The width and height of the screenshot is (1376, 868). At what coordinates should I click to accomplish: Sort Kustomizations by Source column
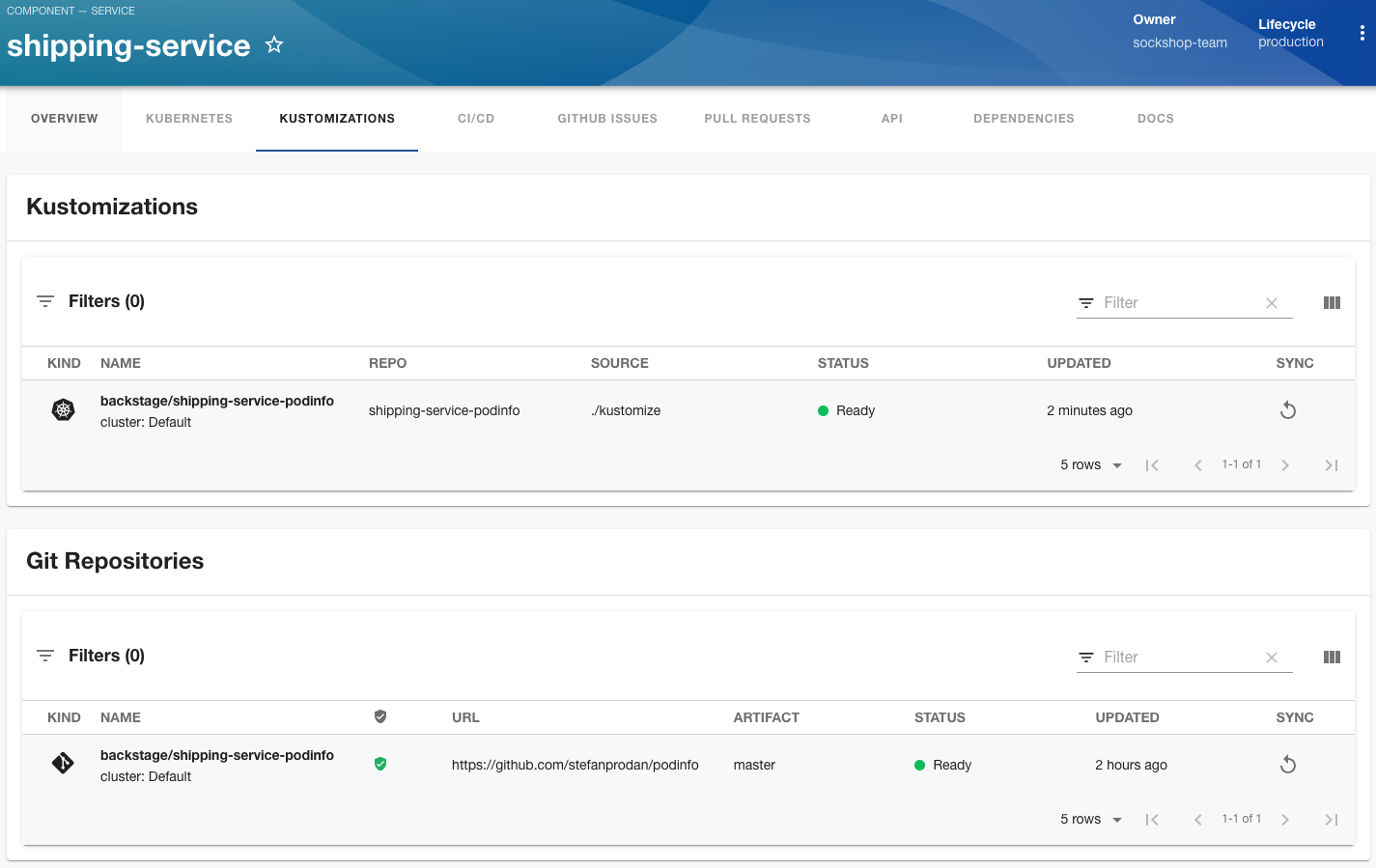point(620,363)
